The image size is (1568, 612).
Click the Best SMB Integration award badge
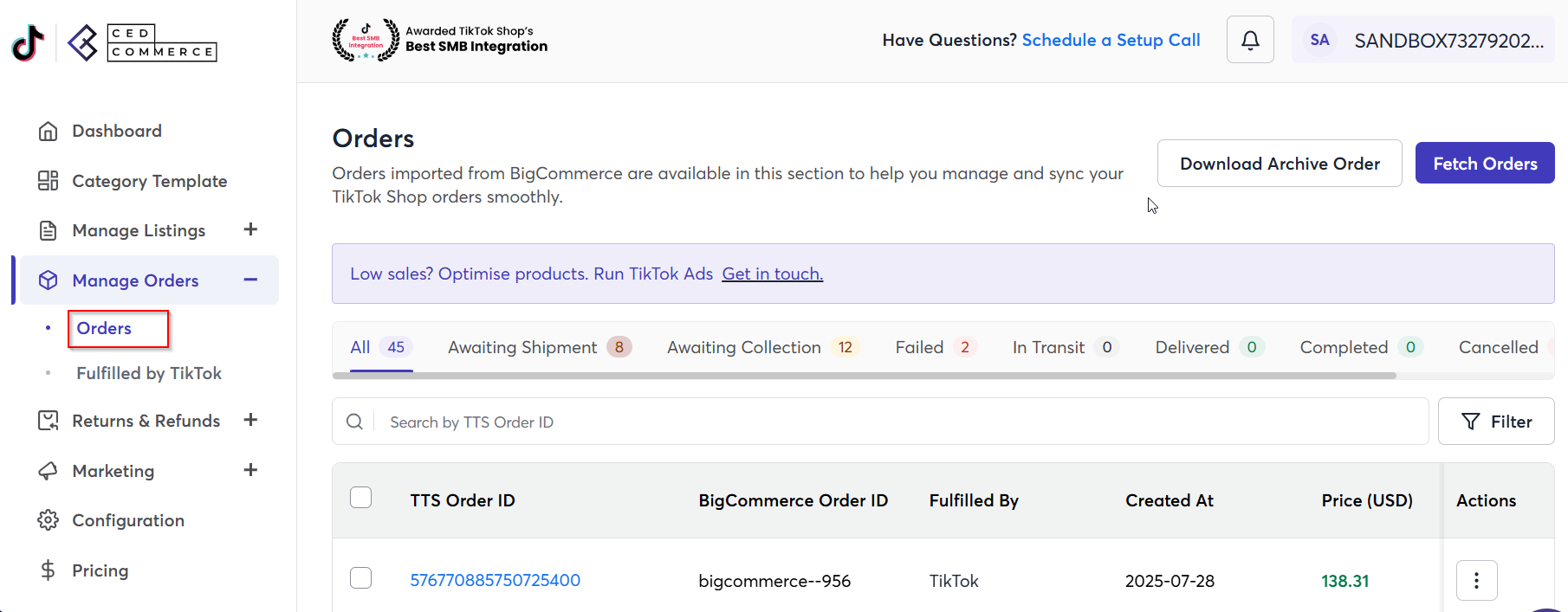point(440,40)
